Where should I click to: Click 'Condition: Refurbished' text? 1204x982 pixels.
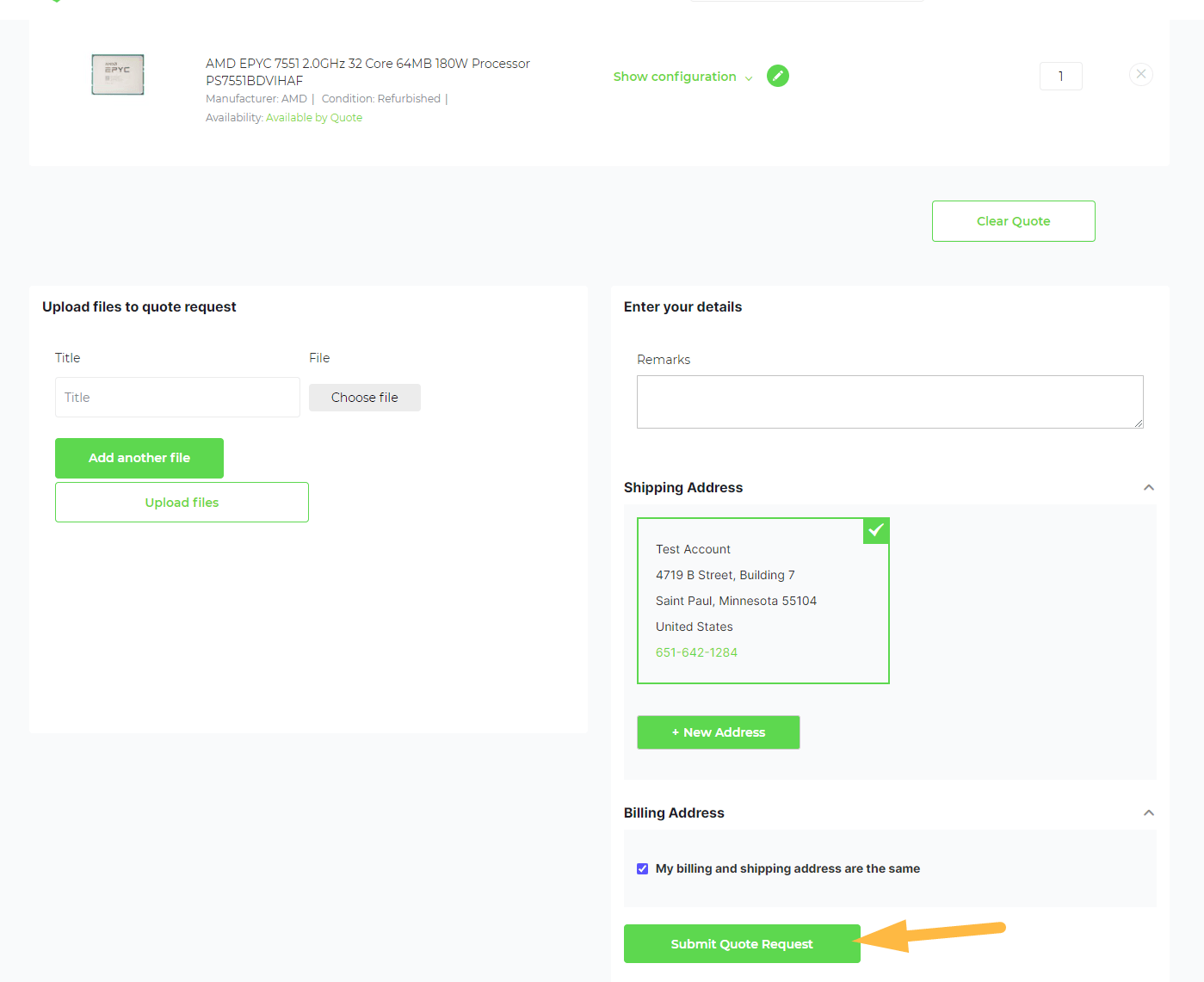point(381,99)
